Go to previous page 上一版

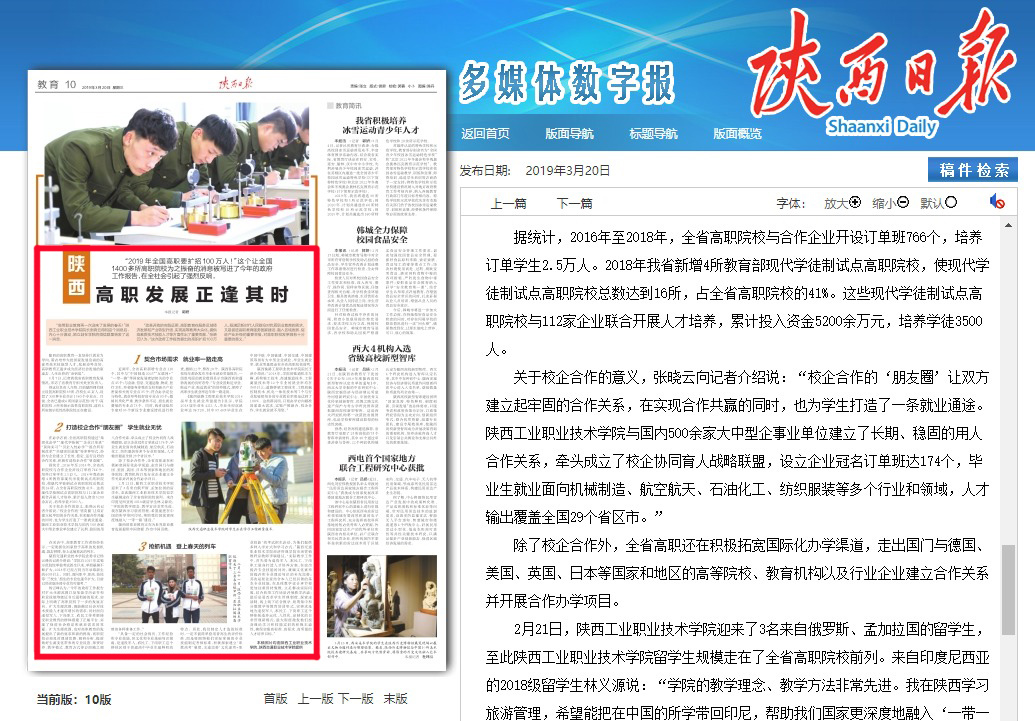point(314,698)
